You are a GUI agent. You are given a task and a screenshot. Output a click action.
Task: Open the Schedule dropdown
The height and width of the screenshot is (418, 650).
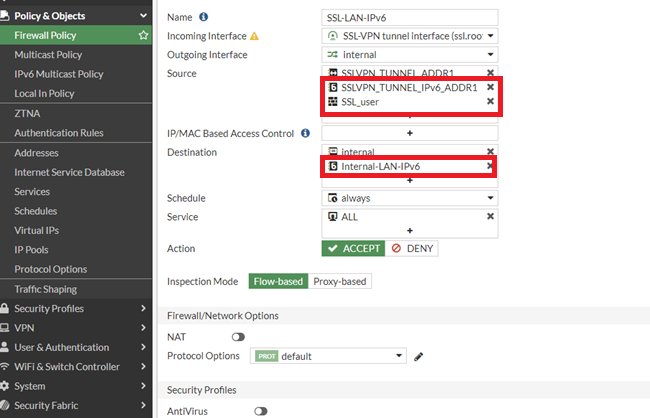(x=410, y=198)
